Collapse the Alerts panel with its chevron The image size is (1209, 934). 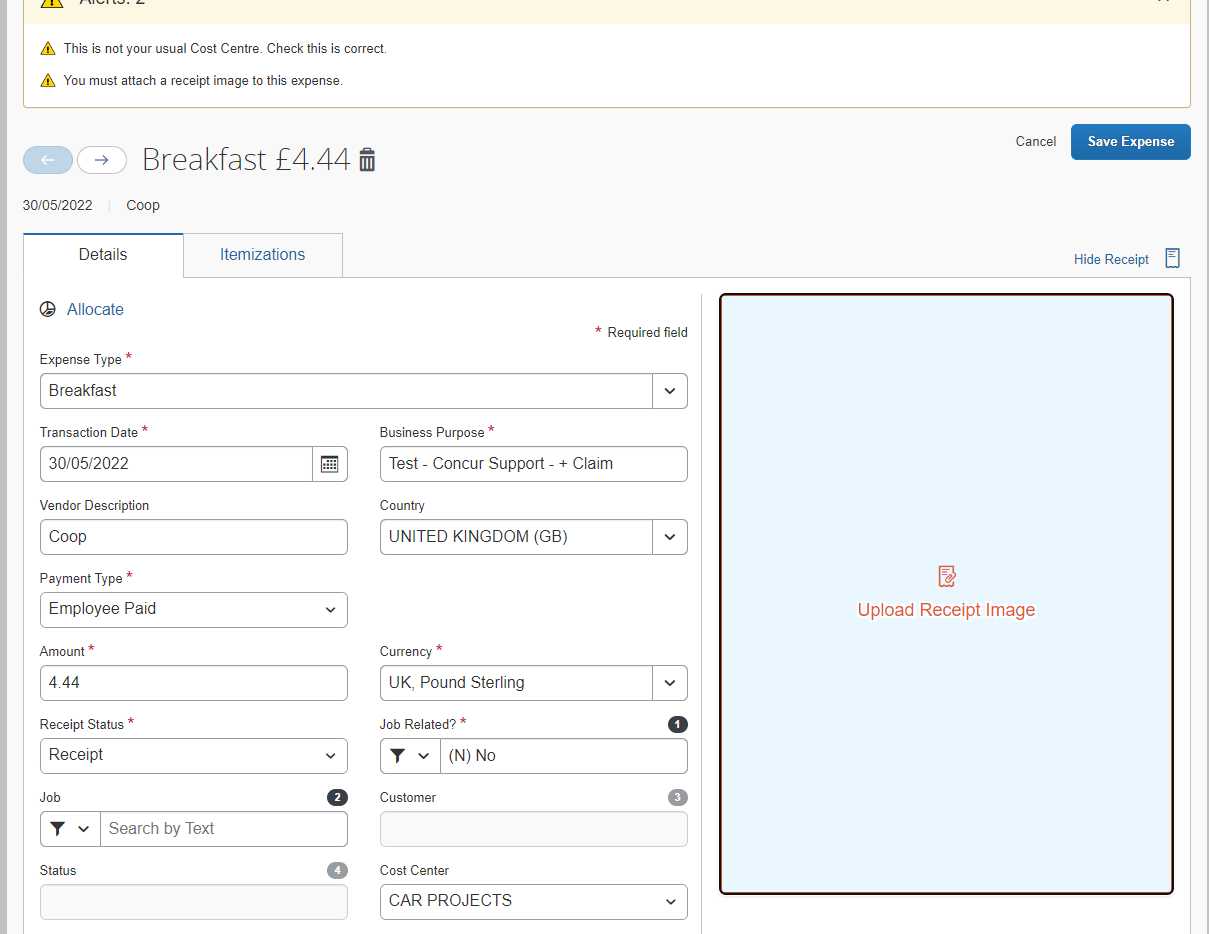coord(1163,3)
